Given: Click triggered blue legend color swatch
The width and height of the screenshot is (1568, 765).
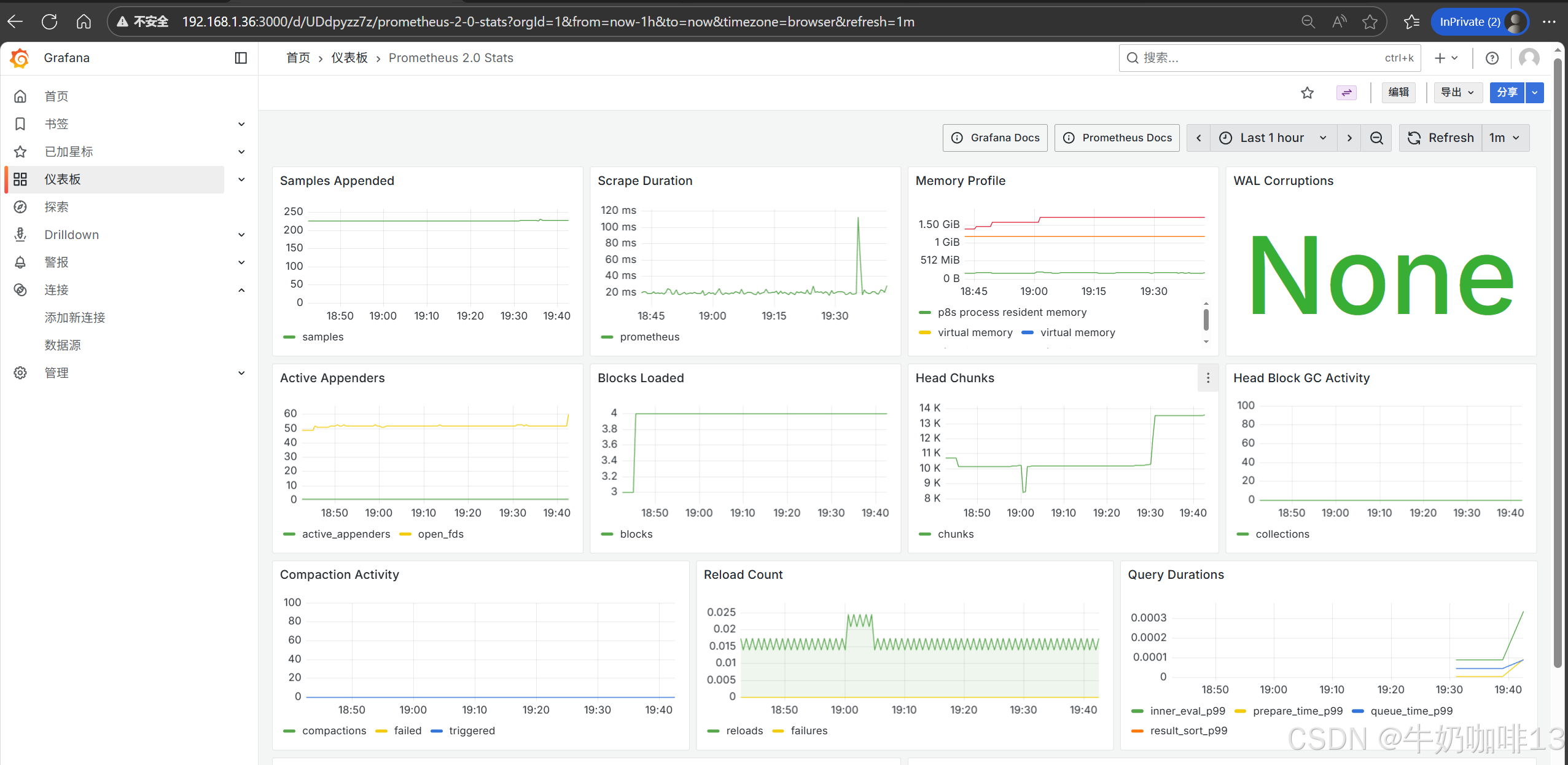Looking at the screenshot, I should (x=437, y=731).
